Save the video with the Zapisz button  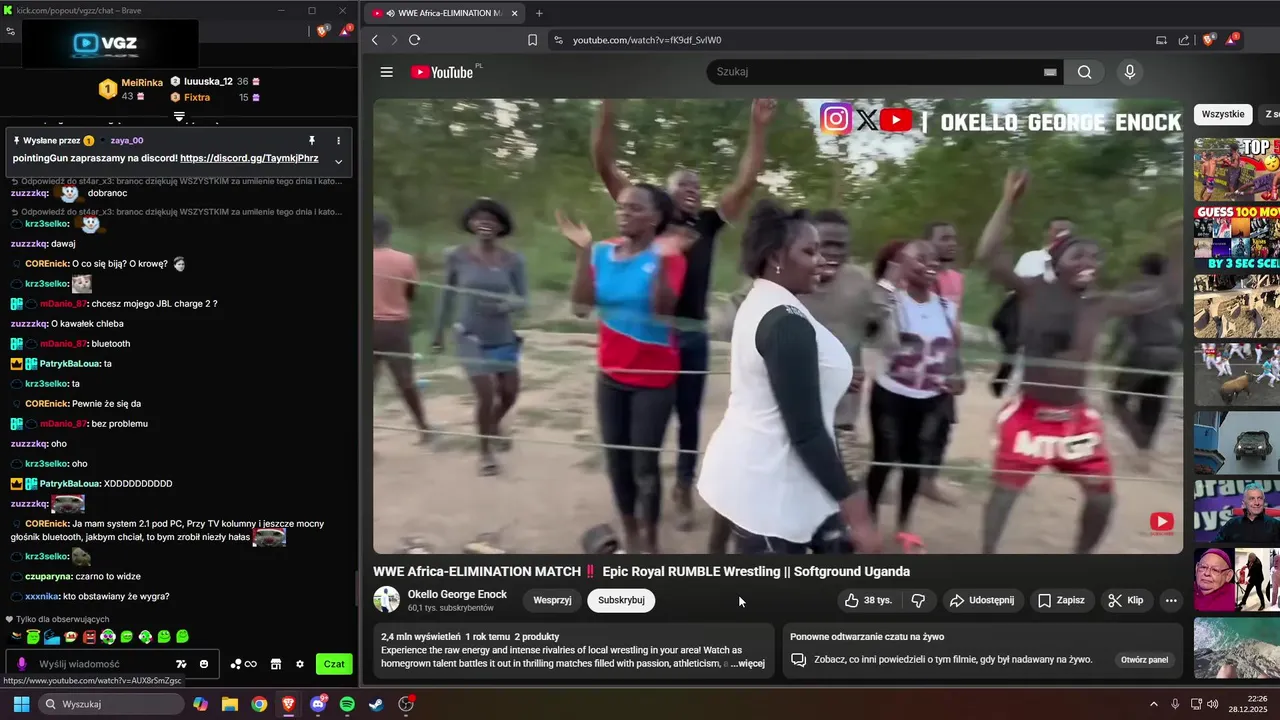pyautogui.click(x=1060, y=600)
